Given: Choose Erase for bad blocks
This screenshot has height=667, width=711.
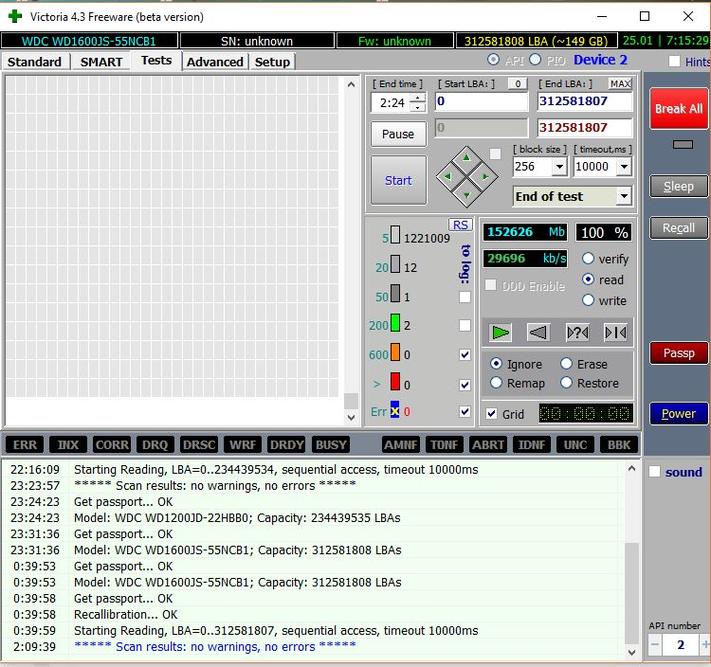Looking at the screenshot, I should [566, 364].
